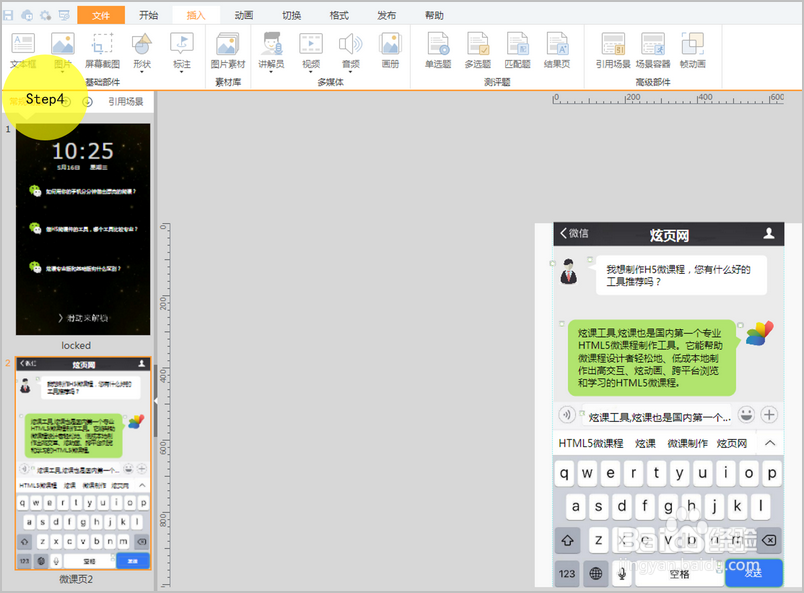Open the settings gear icon in quick access bar
804x593 pixels.
[x=46, y=15]
